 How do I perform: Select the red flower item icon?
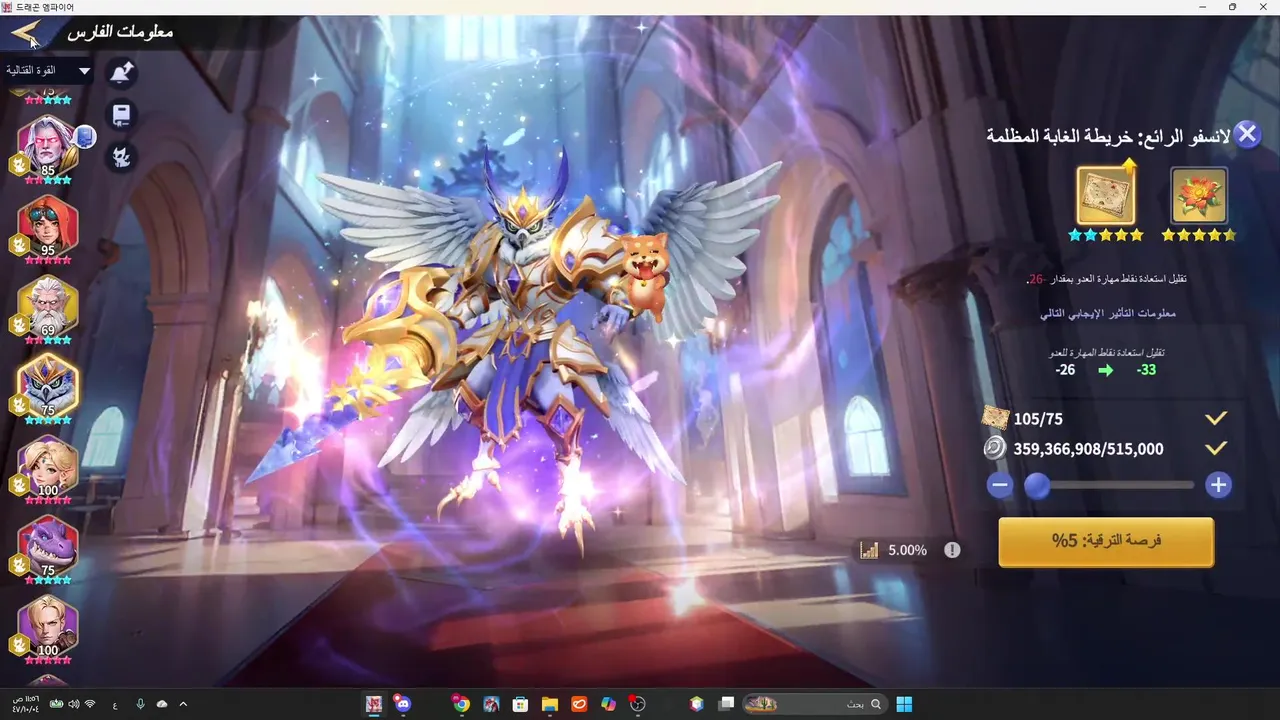(x=1198, y=195)
